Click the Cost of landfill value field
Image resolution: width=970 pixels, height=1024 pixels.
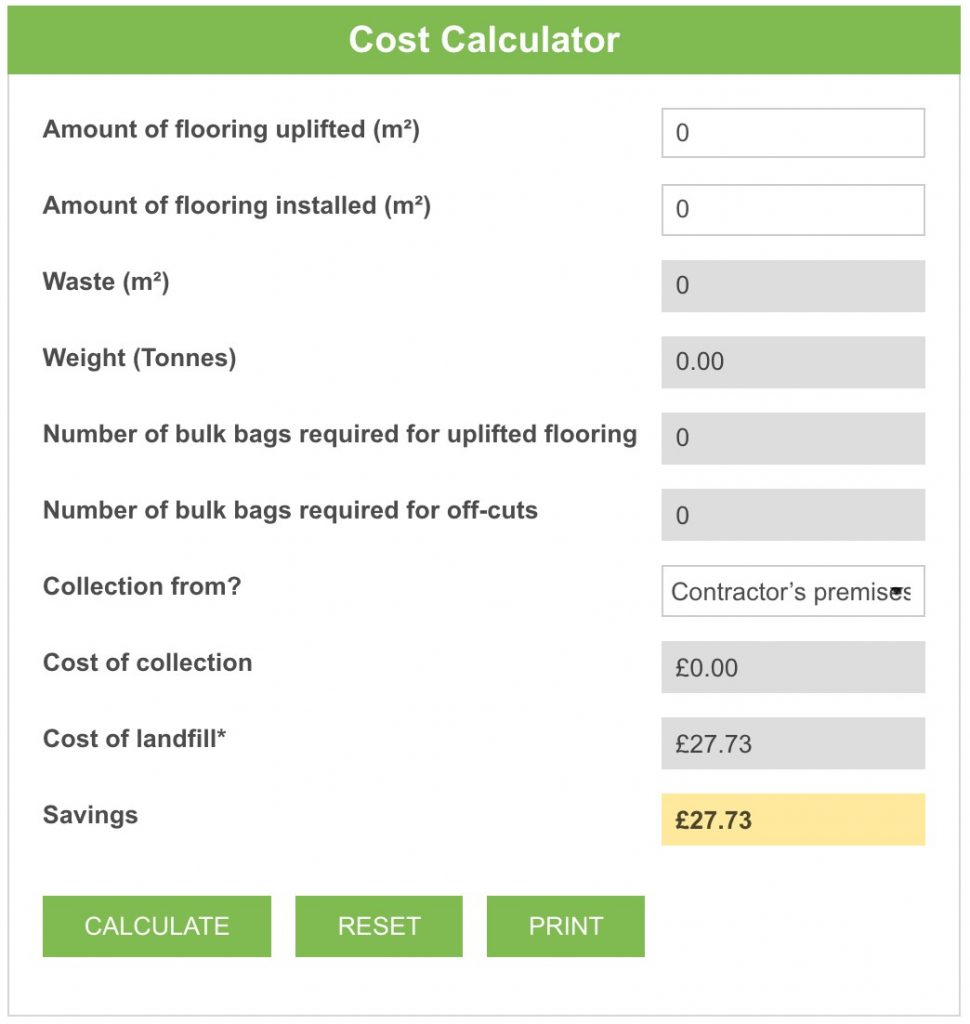pyautogui.click(x=793, y=743)
